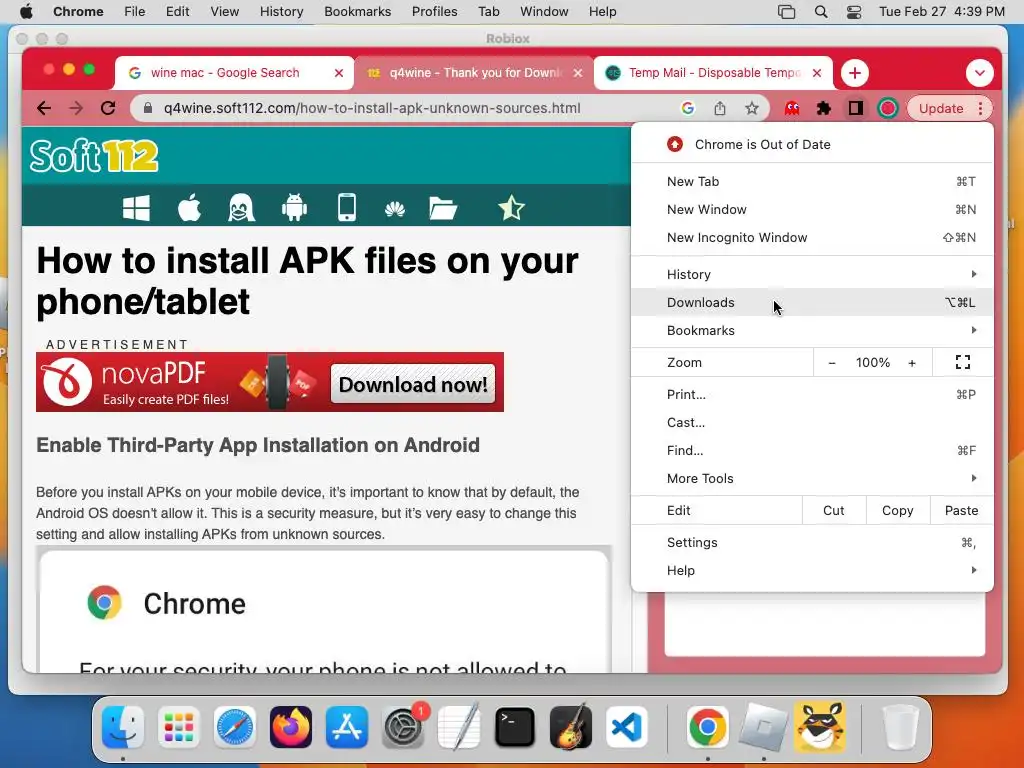Close the Temp Mail tab
Screen dimensions: 1024x768
[817, 73]
